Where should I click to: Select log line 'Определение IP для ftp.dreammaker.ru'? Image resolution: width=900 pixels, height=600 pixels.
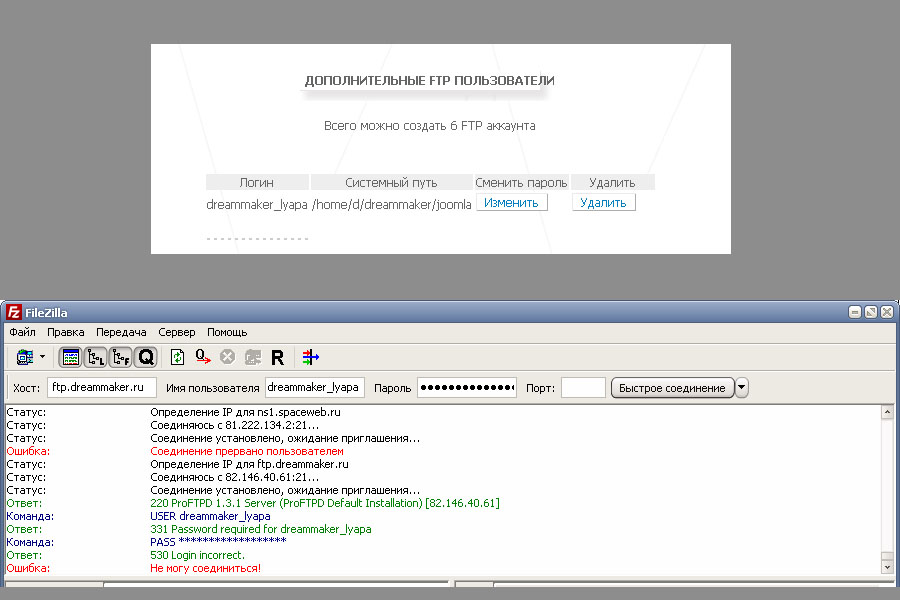coord(249,464)
